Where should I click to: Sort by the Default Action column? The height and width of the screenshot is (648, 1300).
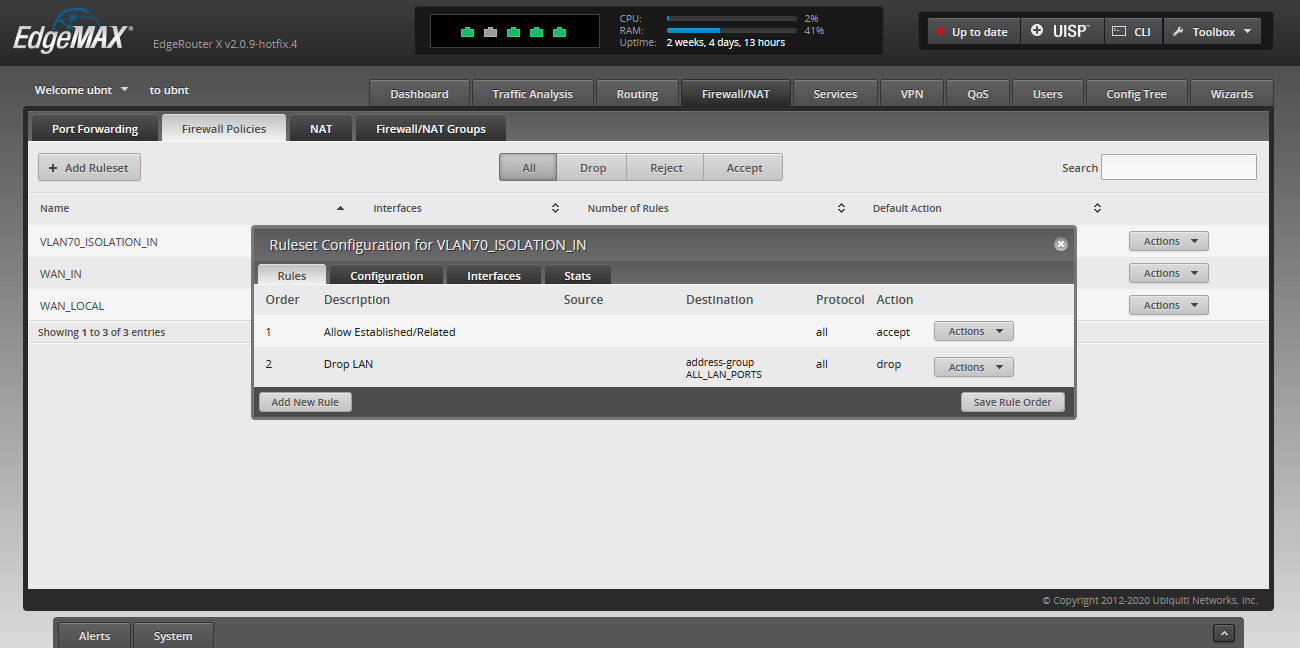point(1097,209)
